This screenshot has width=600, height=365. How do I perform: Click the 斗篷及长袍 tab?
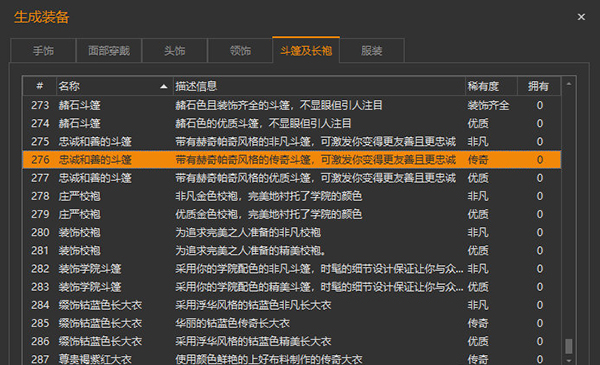306,50
